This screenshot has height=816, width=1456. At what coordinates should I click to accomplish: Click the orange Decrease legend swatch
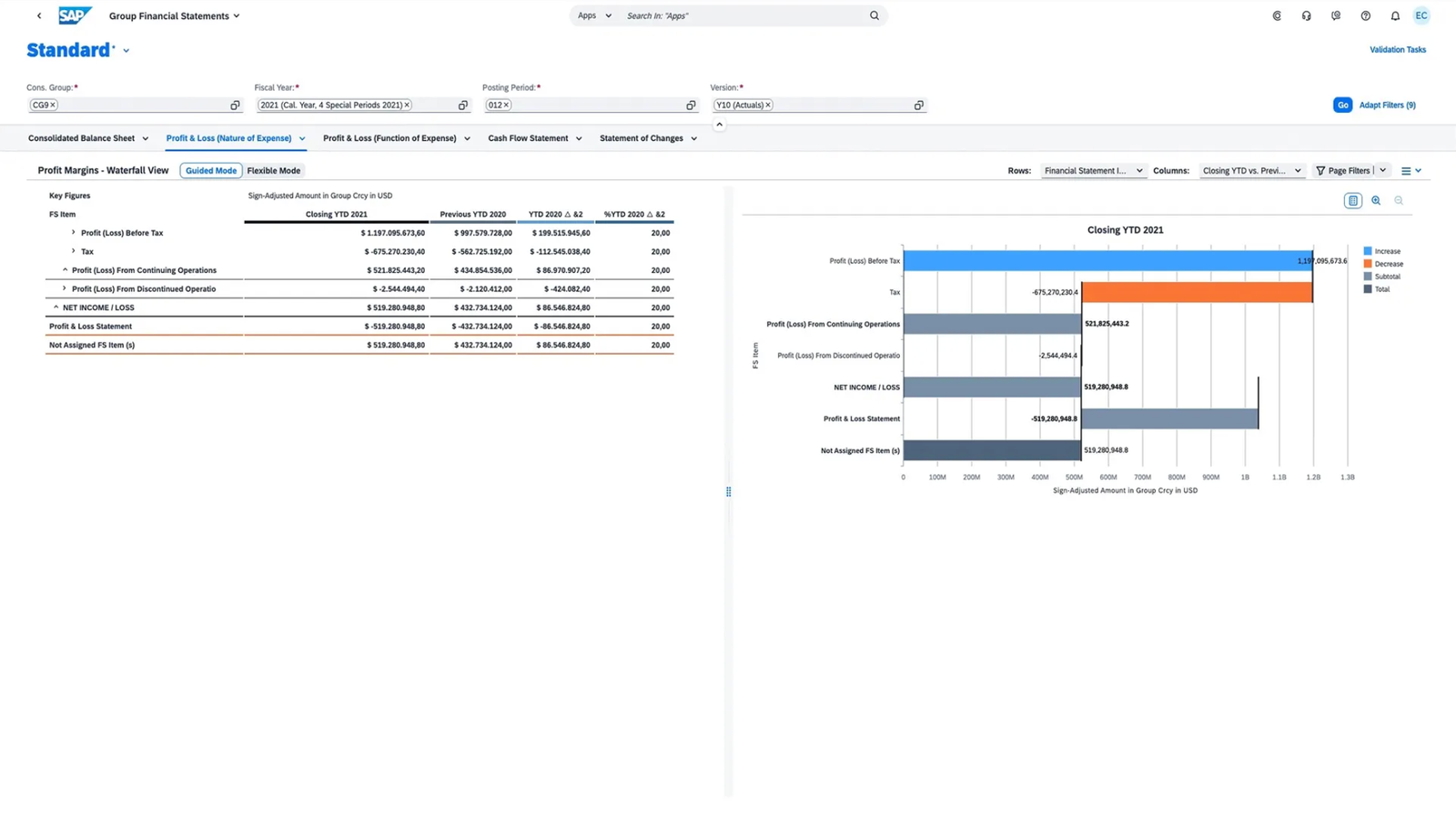(x=1367, y=264)
